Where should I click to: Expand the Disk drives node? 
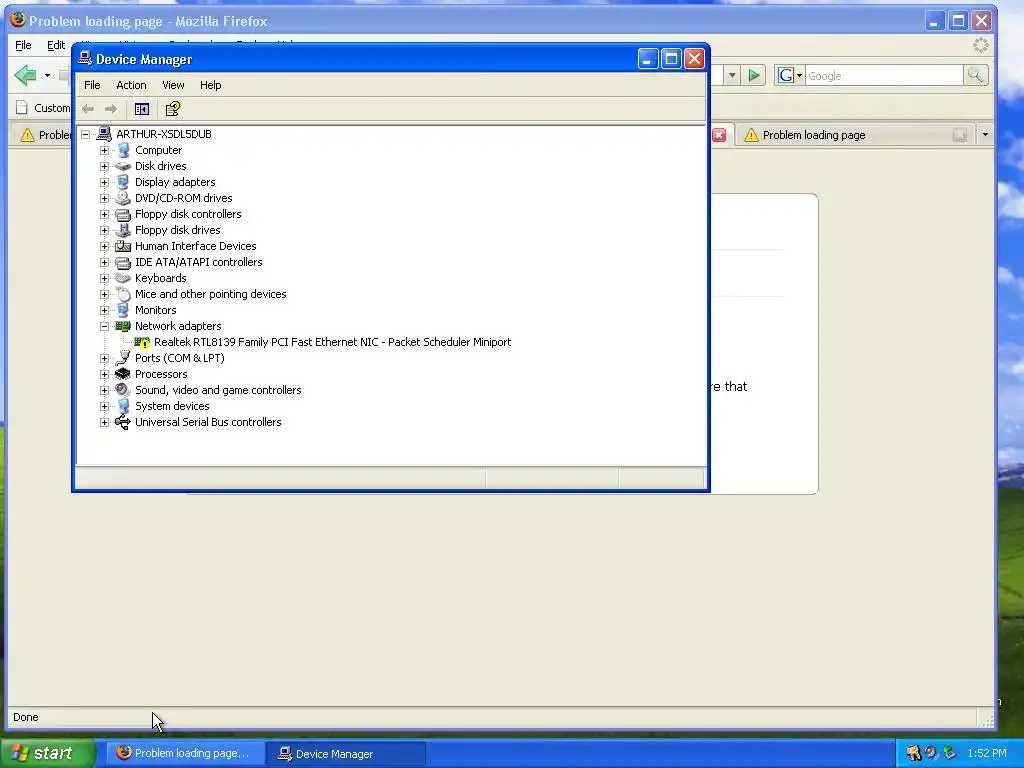pos(104,167)
